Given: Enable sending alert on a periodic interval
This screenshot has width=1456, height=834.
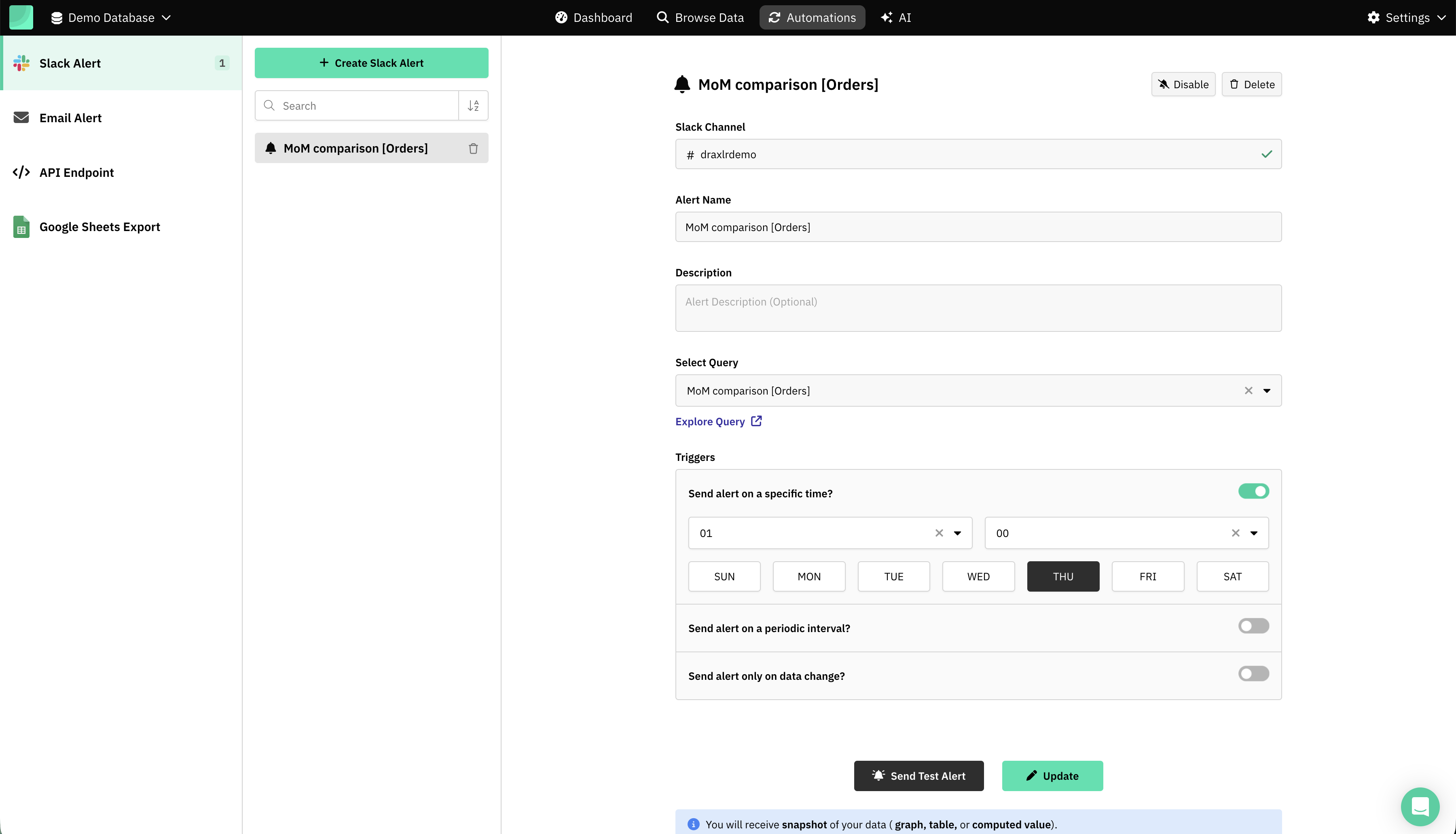Looking at the screenshot, I should coord(1253,626).
